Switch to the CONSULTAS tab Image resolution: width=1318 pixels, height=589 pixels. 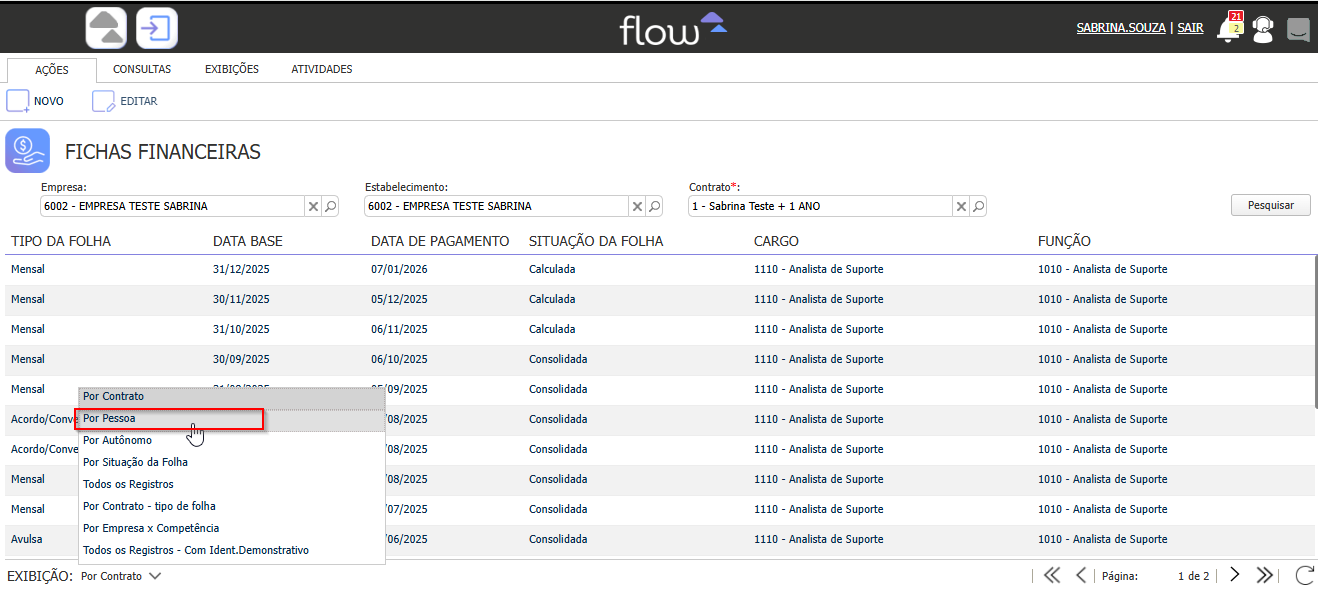click(x=142, y=70)
